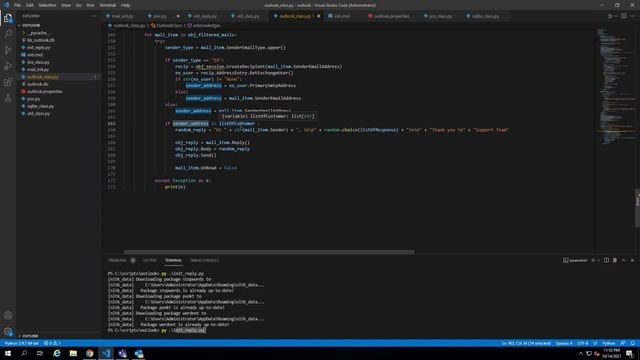Open the Edit menu
The image size is (640, 360).
[x=30, y=5]
